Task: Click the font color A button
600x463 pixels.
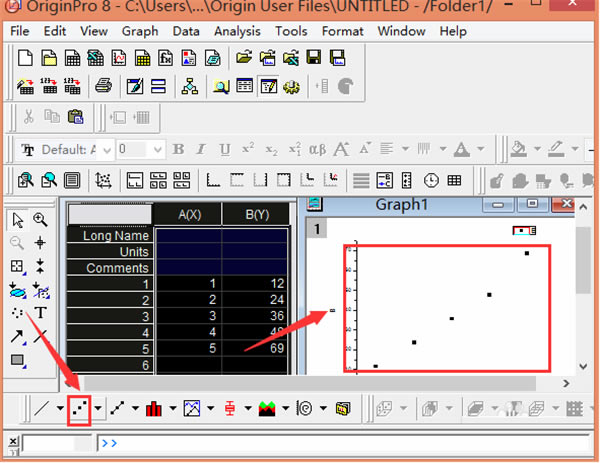Action: coord(462,149)
